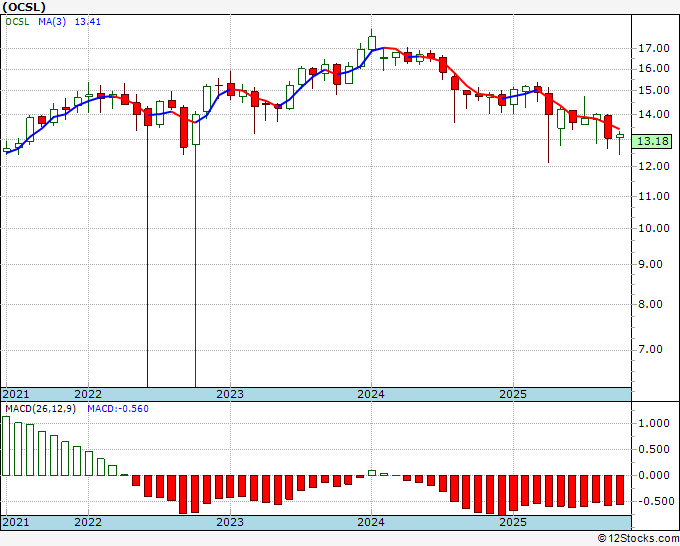Screen dimensions: 680x546
Task: Click the 1.000 MACD axis label
Action: click(x=654, y=423)
